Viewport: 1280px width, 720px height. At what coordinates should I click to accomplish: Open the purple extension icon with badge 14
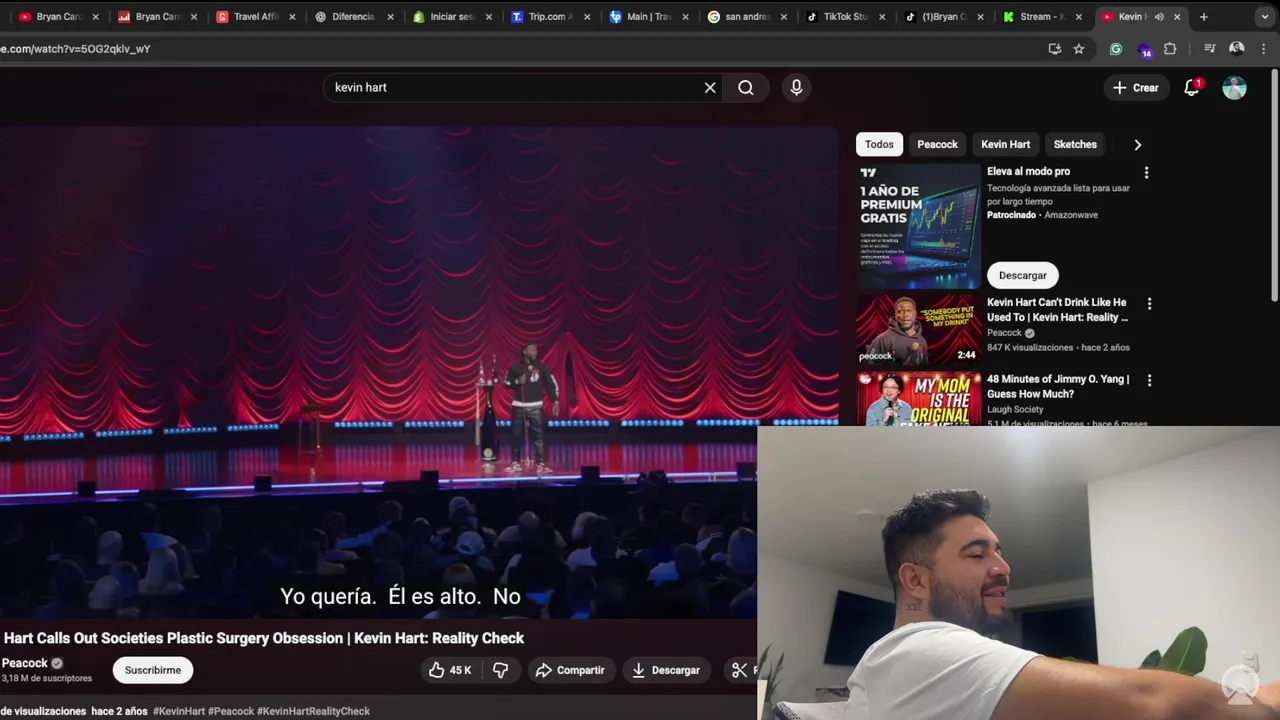[1144, 49]
